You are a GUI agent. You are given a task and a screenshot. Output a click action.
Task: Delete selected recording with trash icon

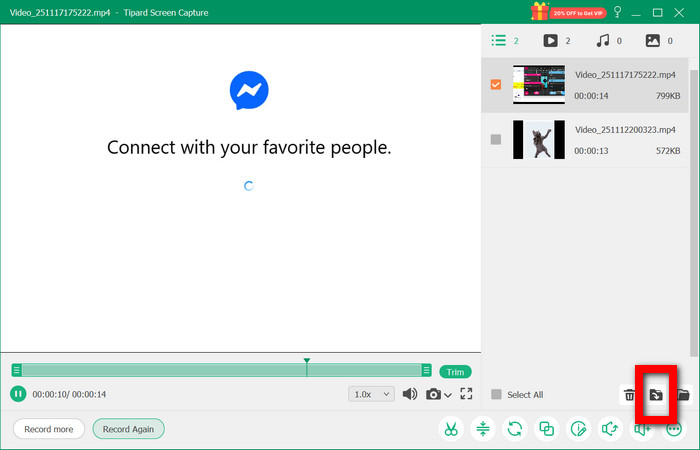[629, 395]
